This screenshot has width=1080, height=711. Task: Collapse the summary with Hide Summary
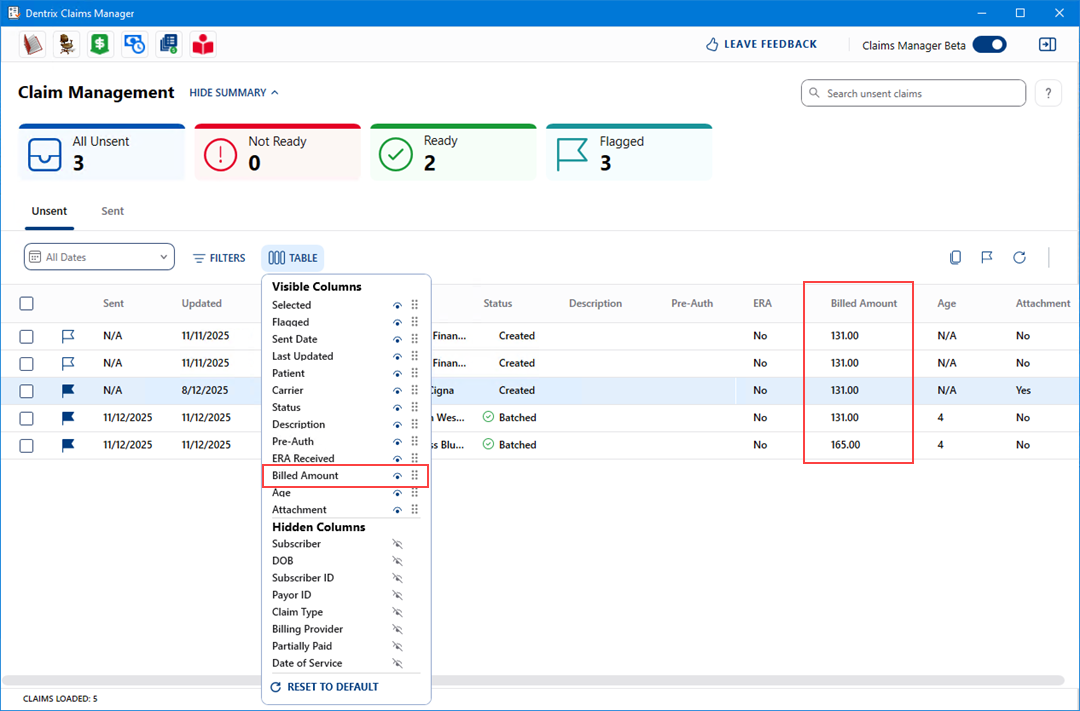234,93
